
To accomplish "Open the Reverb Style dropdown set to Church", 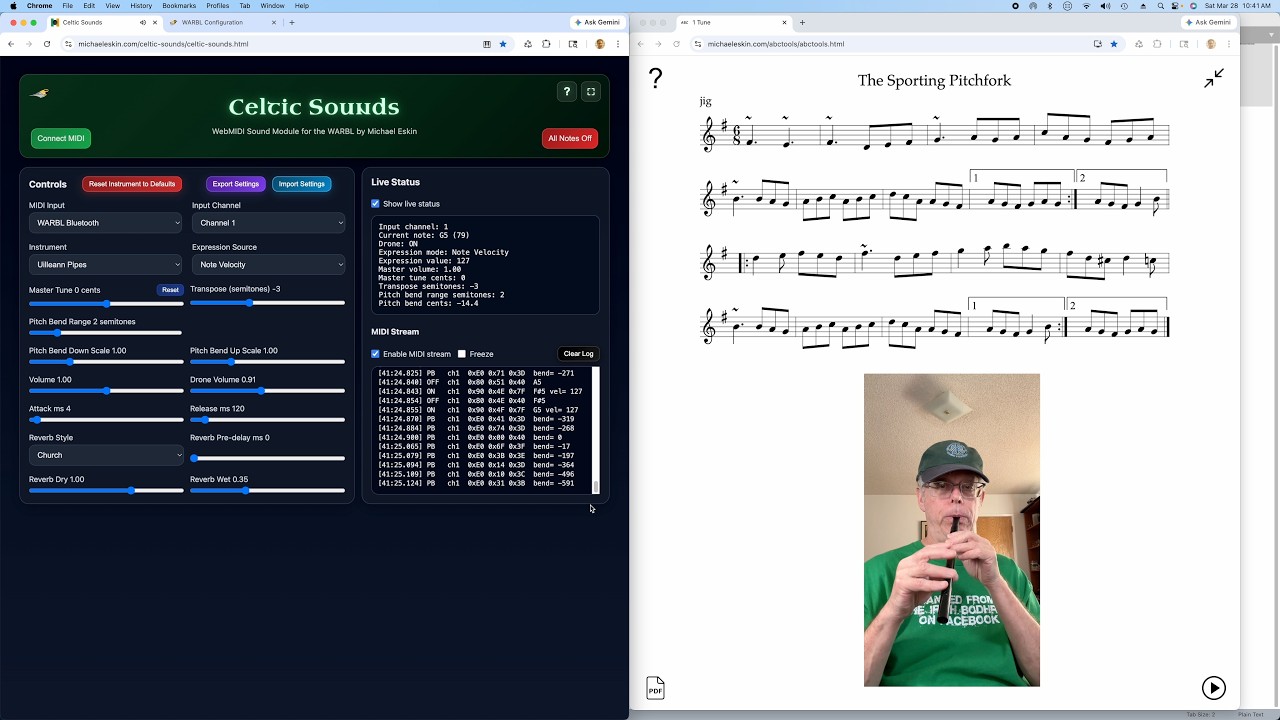I will pos(106,455).
